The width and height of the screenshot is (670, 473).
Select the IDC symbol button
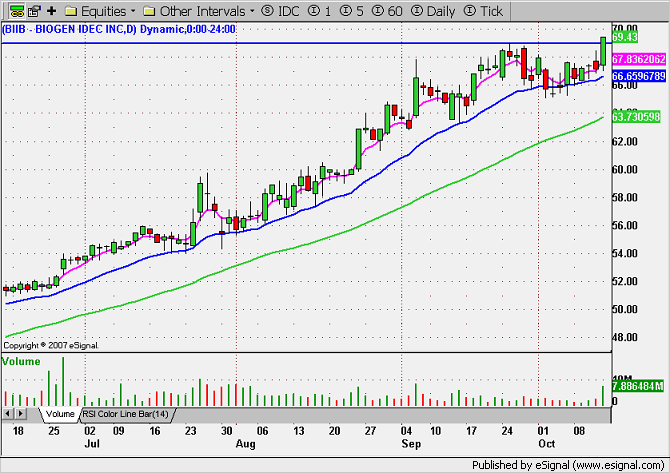[x=280, y=11]
